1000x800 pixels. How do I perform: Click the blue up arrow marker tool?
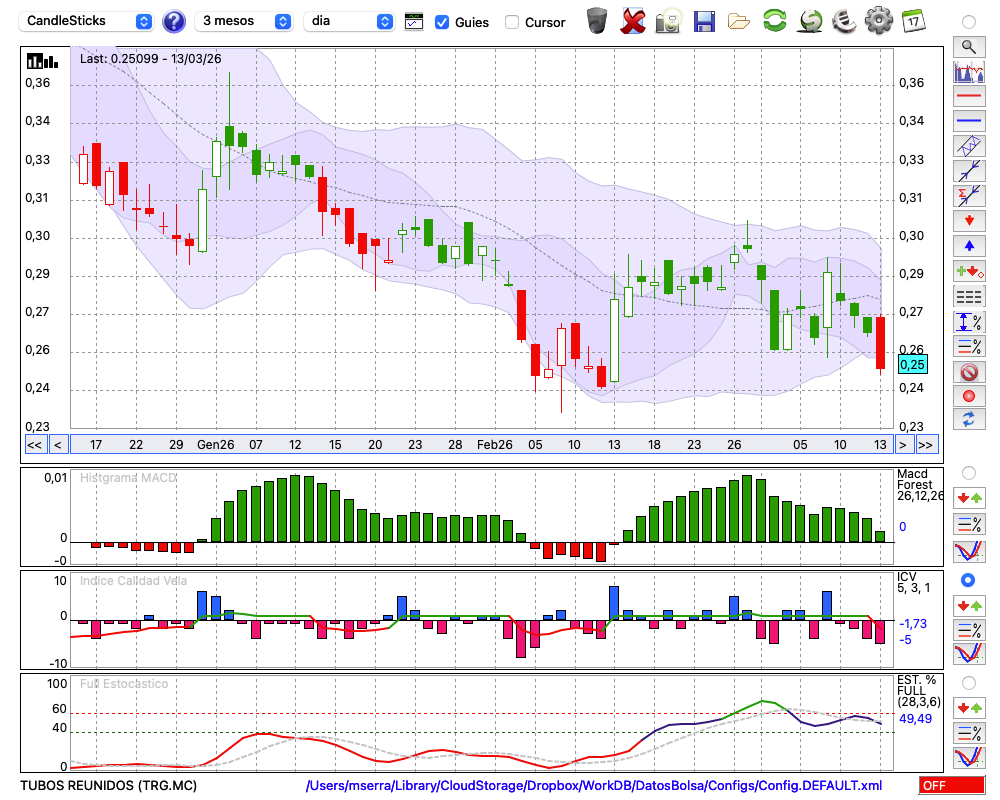[969, 246]
